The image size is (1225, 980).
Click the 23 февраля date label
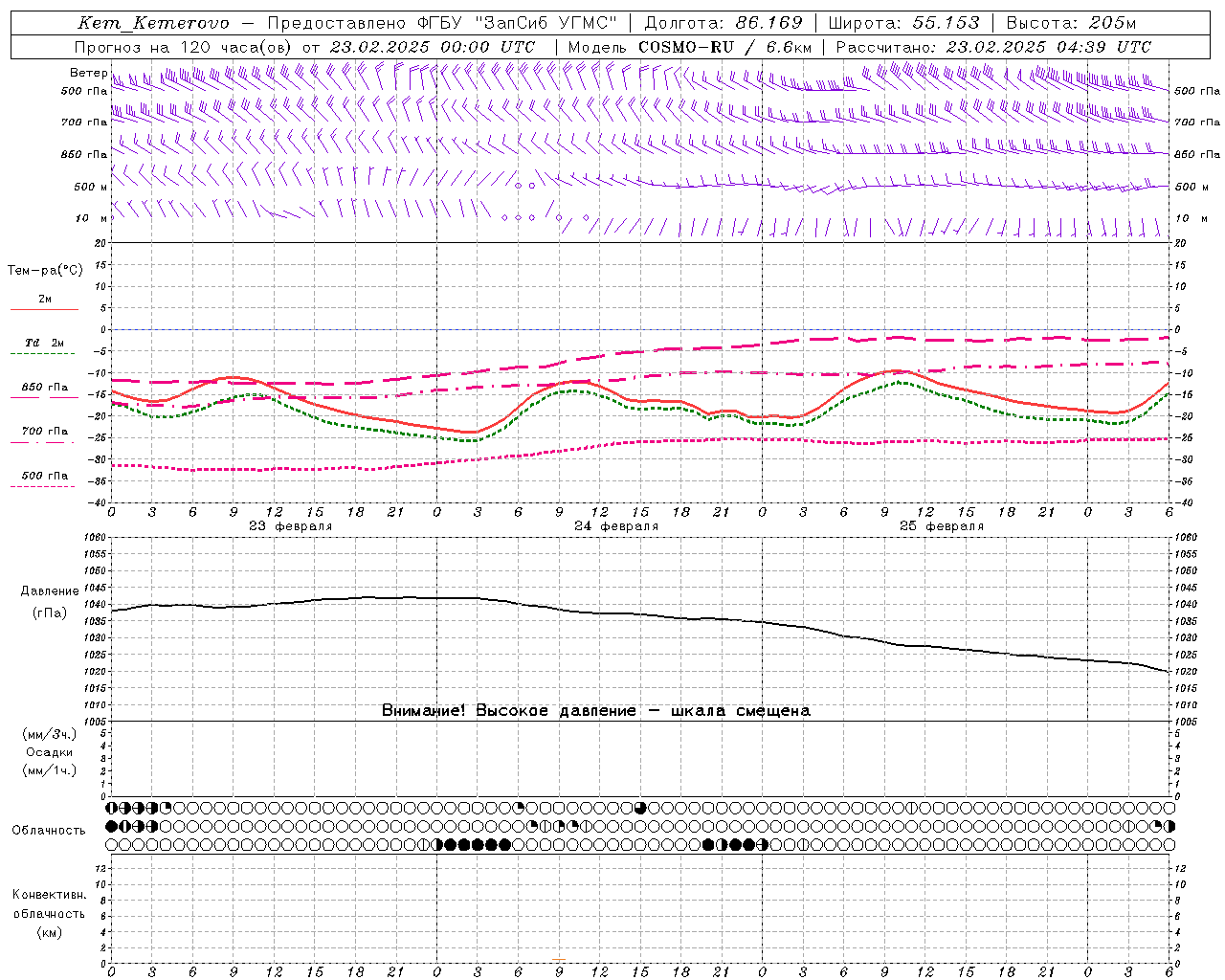click(x=291, y=526)
